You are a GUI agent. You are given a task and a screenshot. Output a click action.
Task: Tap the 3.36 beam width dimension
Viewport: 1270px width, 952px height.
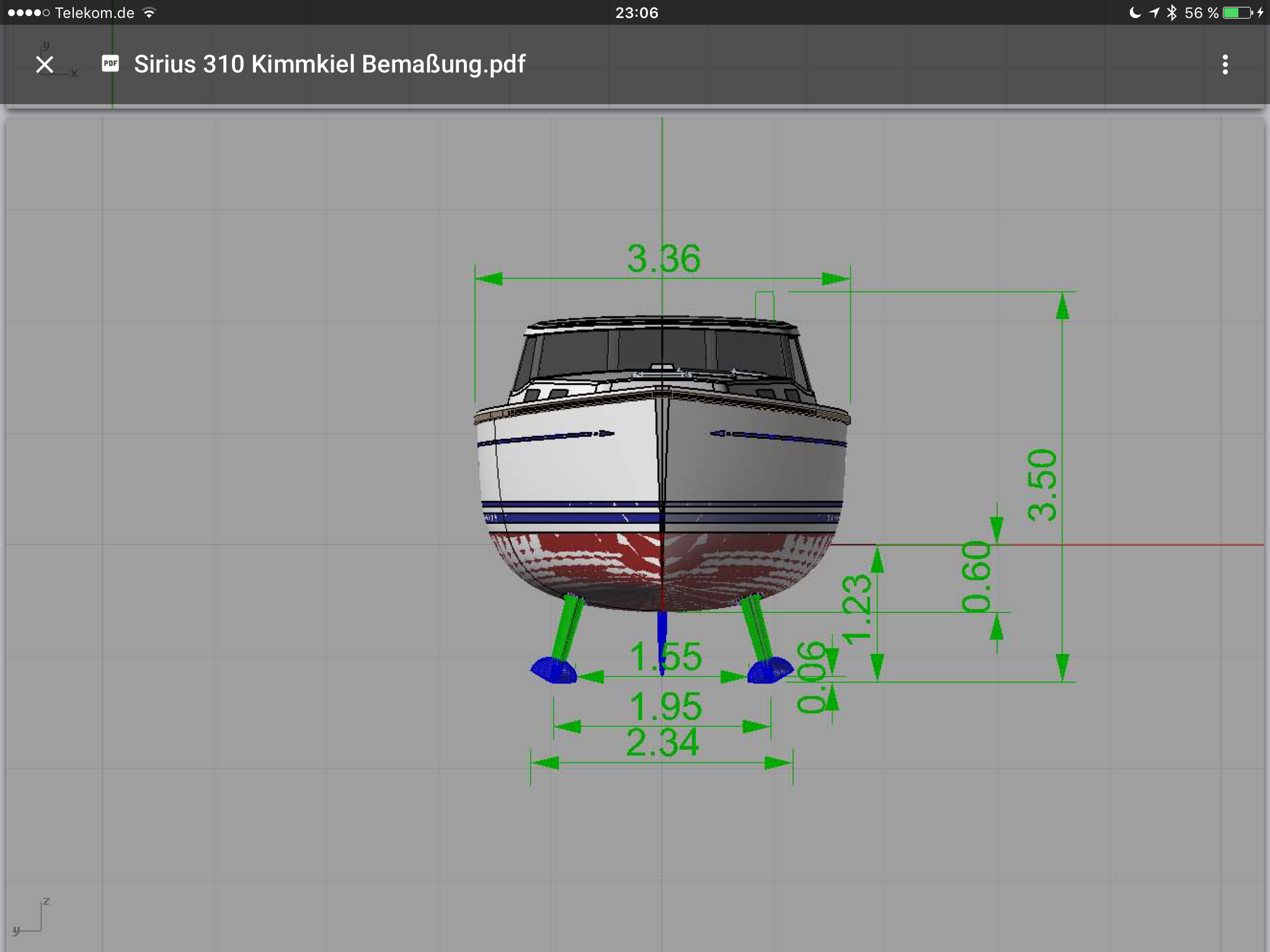[664, 258]
